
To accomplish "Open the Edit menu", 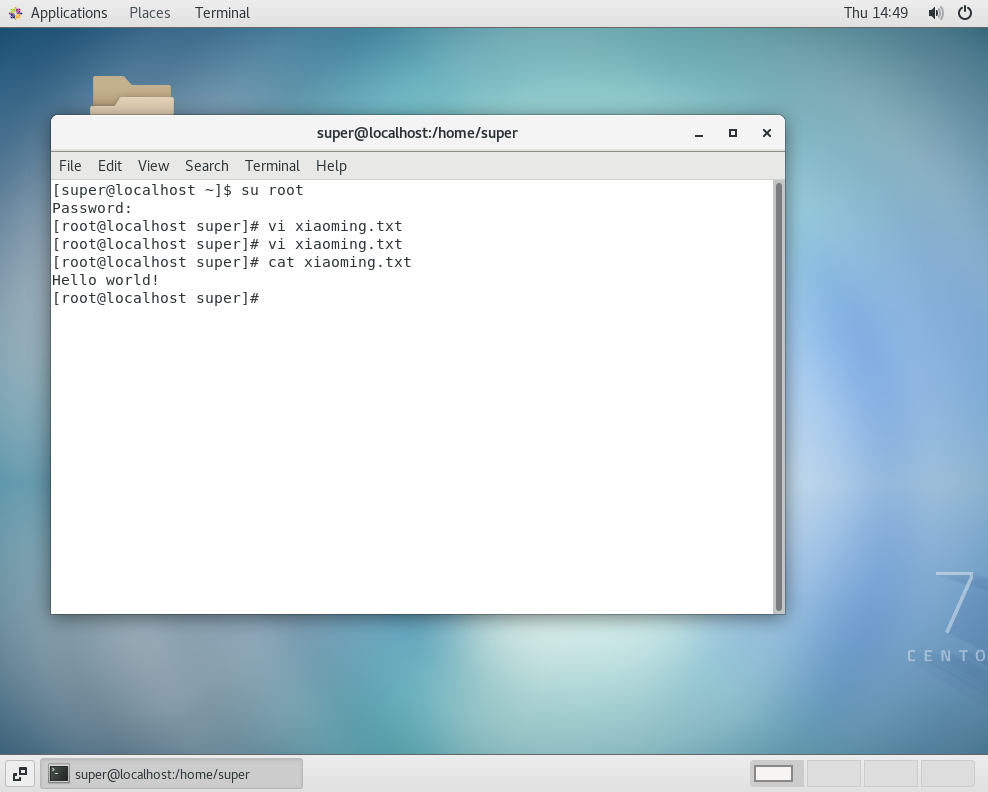I will [109, 166].
